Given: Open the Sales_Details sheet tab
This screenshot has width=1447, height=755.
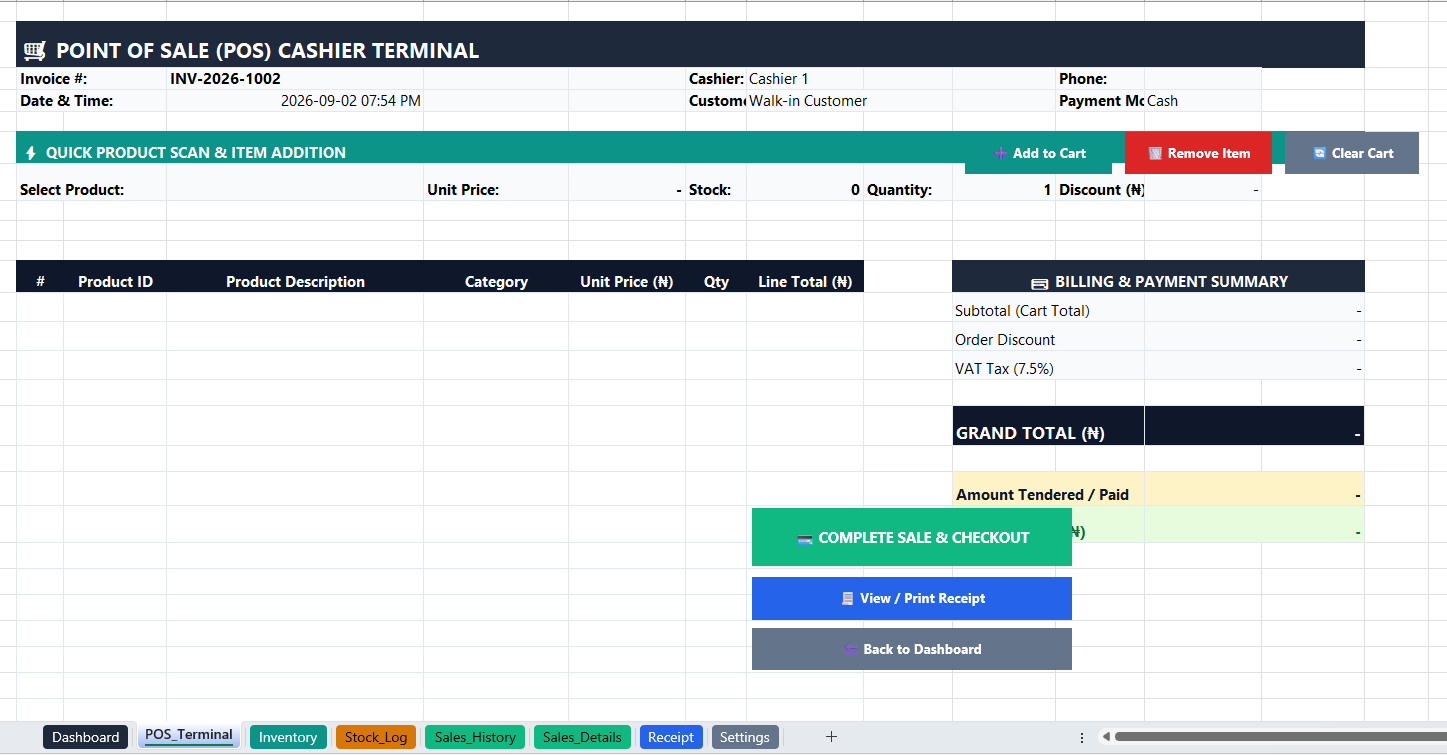Looking at the screenshot, I should pos(582,737).
